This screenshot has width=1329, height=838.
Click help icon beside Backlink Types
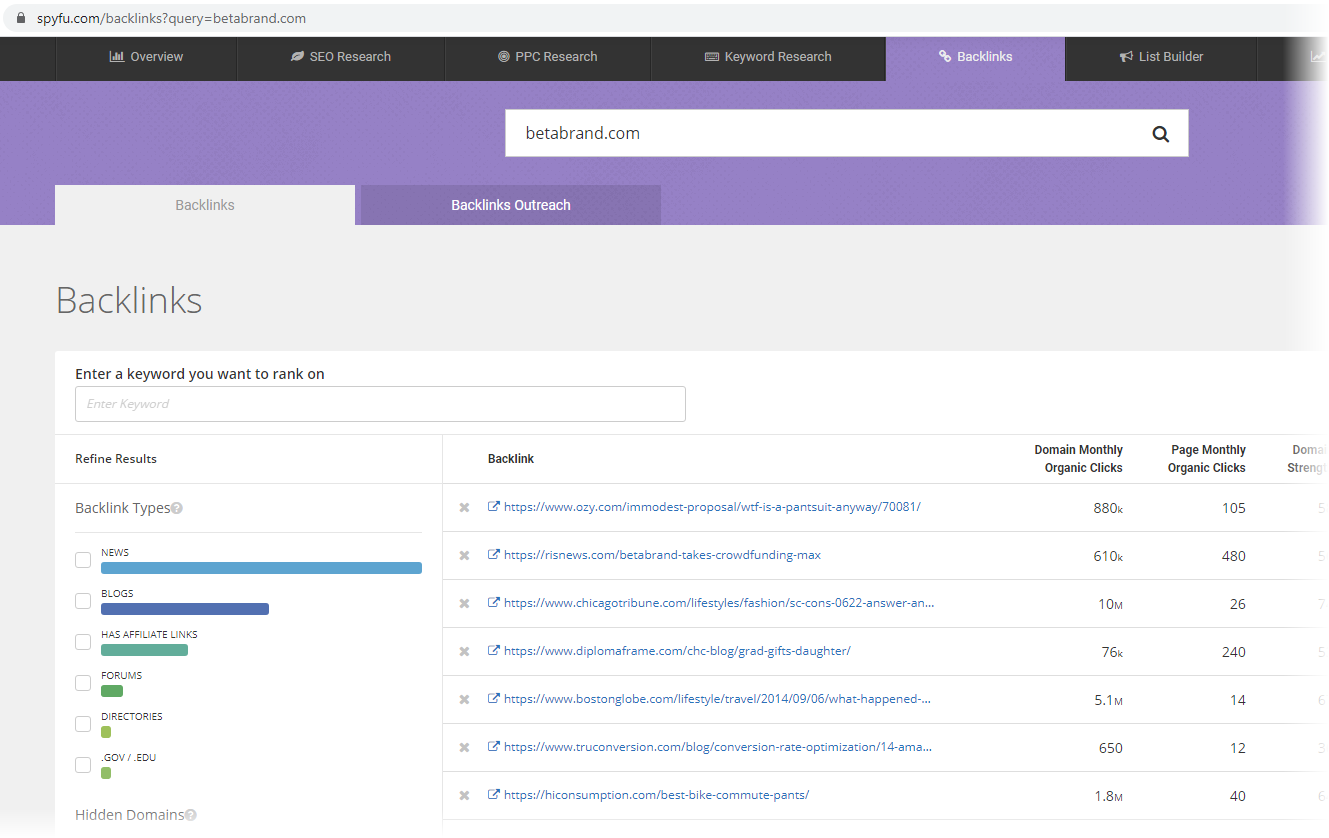[x=177, y=508]
